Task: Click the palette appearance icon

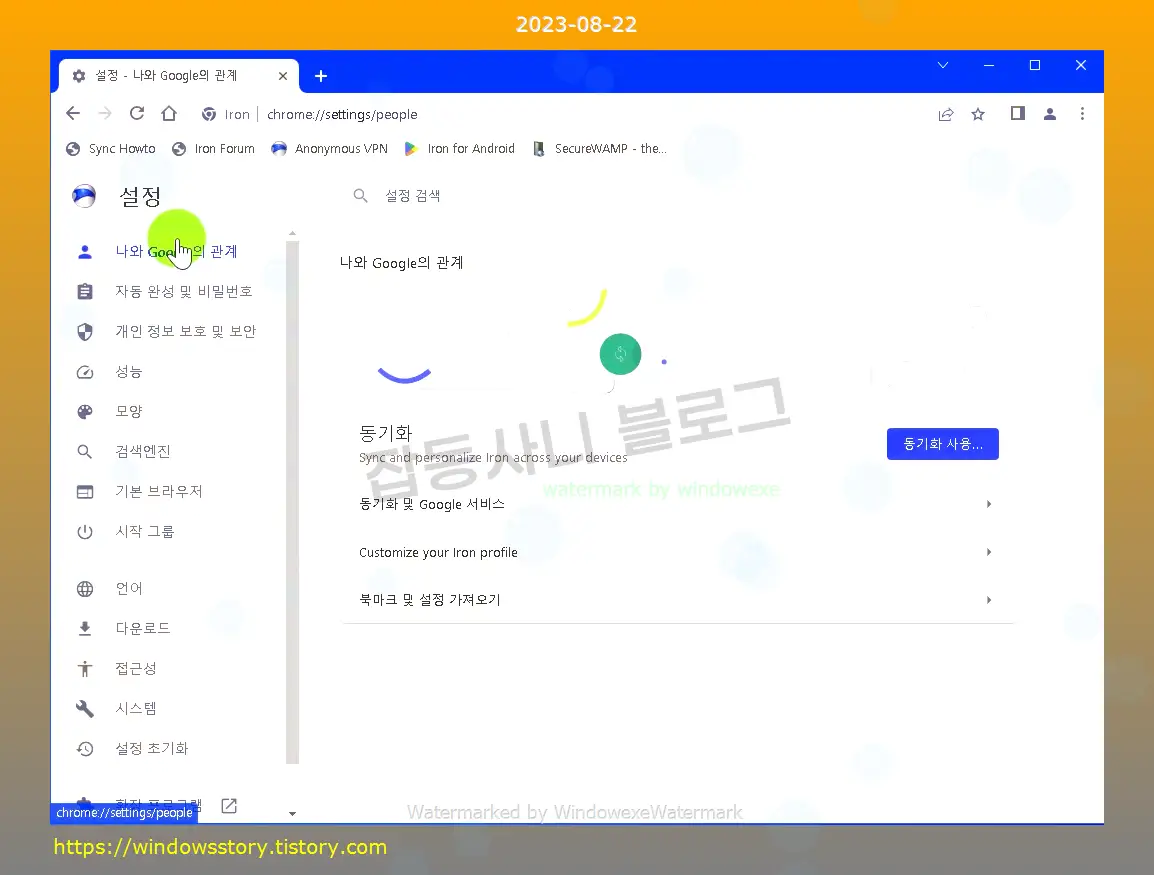Action: pyautogui.click(x=85, y=411)
